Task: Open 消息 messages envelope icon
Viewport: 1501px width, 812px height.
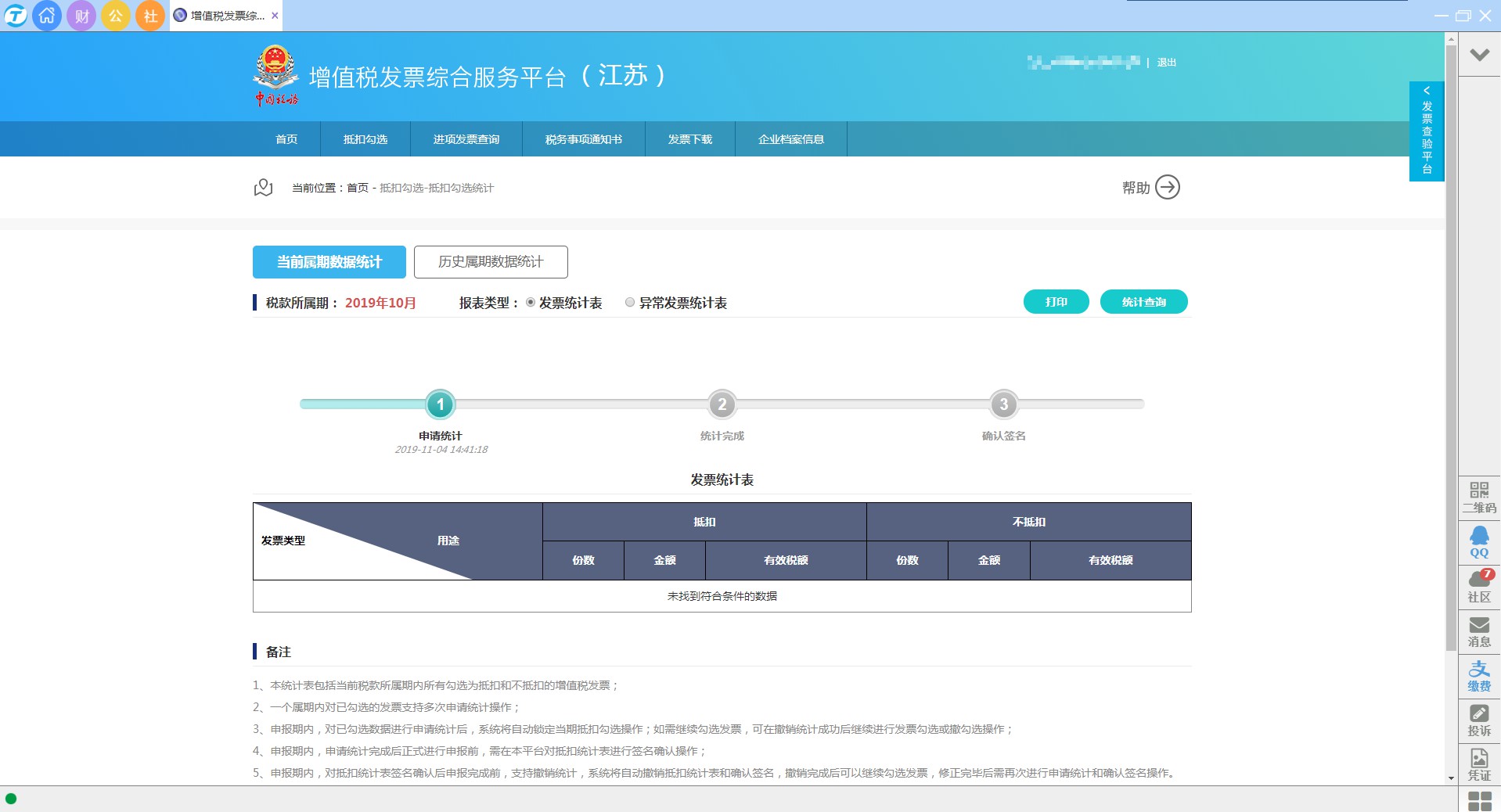Action: coord(1479,631)
